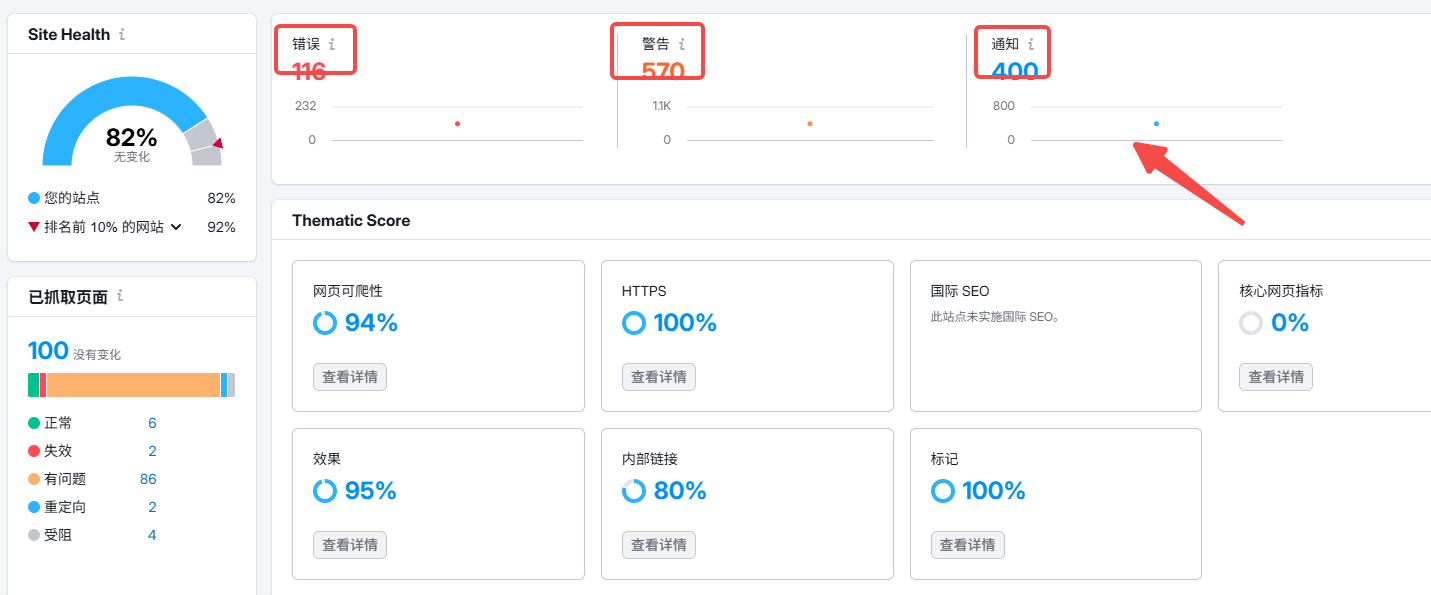
Task: Click orange dot on the 警告 trend chart
Action: (x=809, y=123)
